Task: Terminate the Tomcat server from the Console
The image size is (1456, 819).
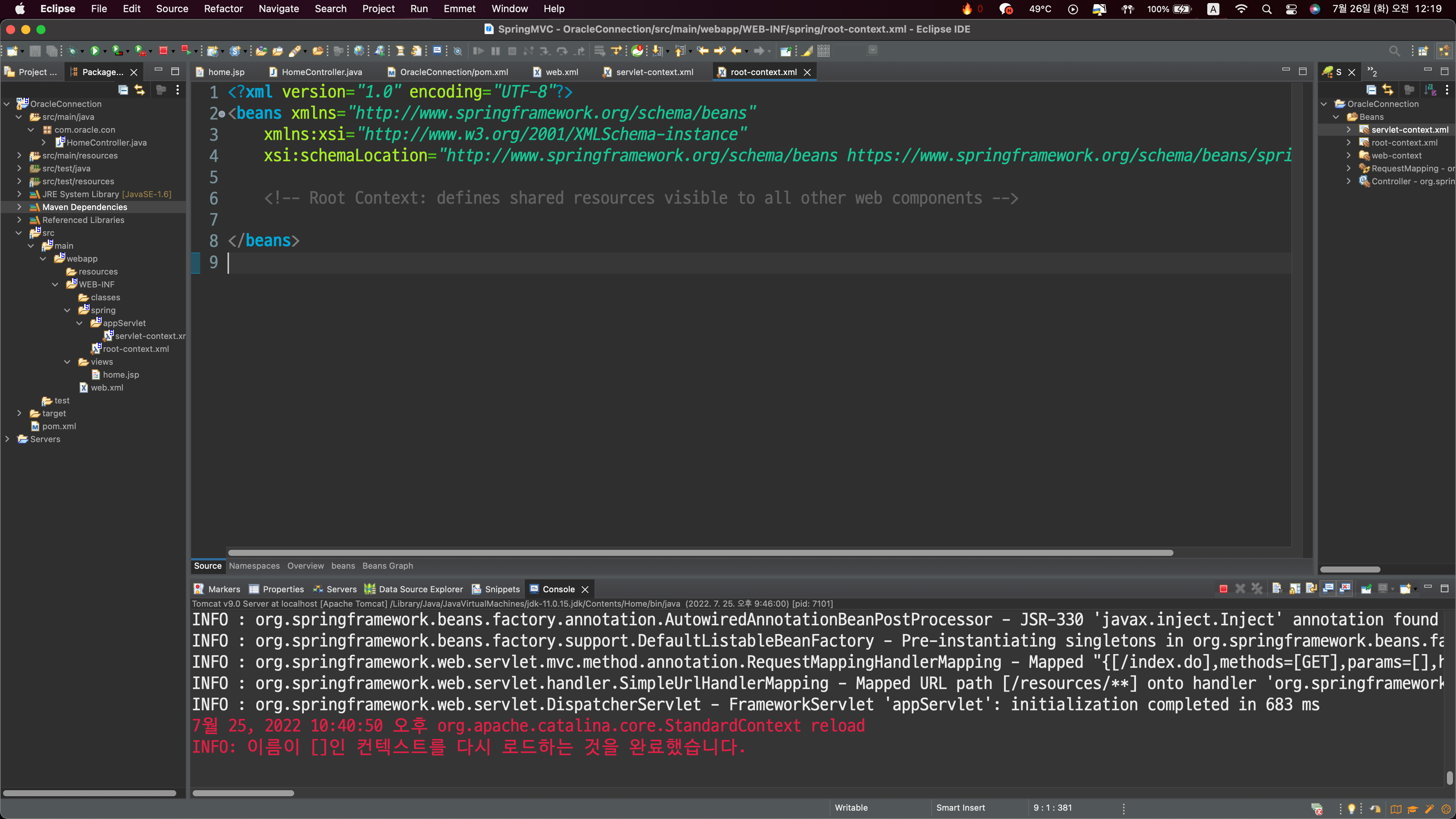Action: (1223, 589)
